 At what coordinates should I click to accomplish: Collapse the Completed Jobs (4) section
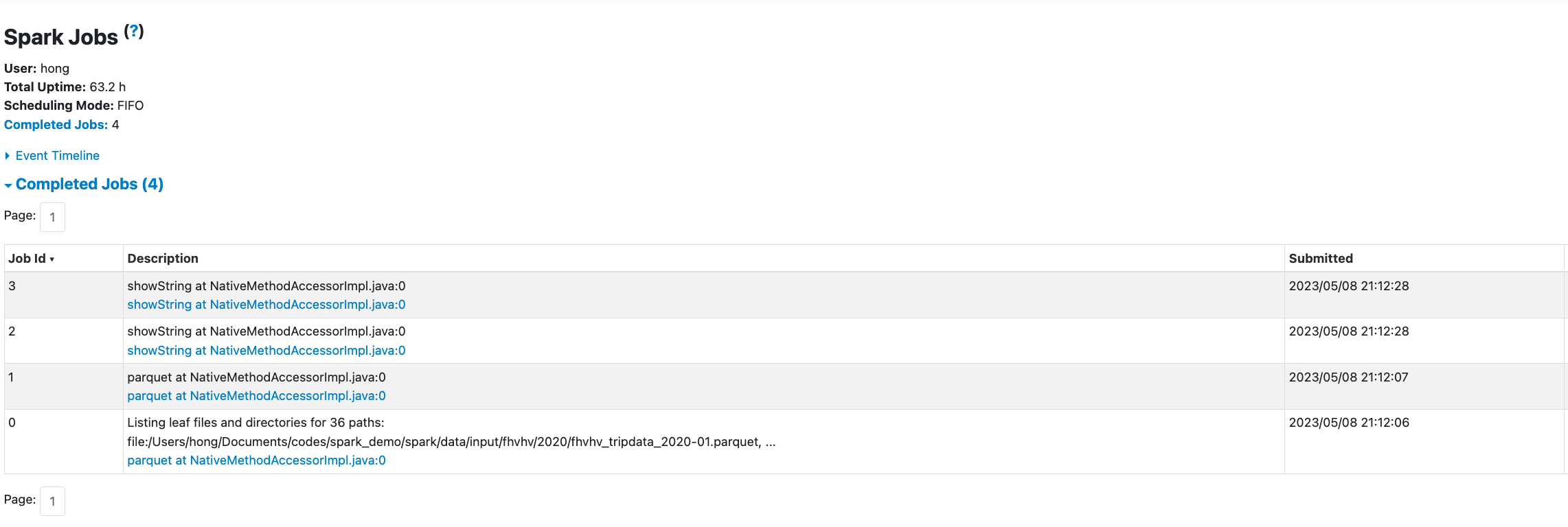tap(89, 184)
